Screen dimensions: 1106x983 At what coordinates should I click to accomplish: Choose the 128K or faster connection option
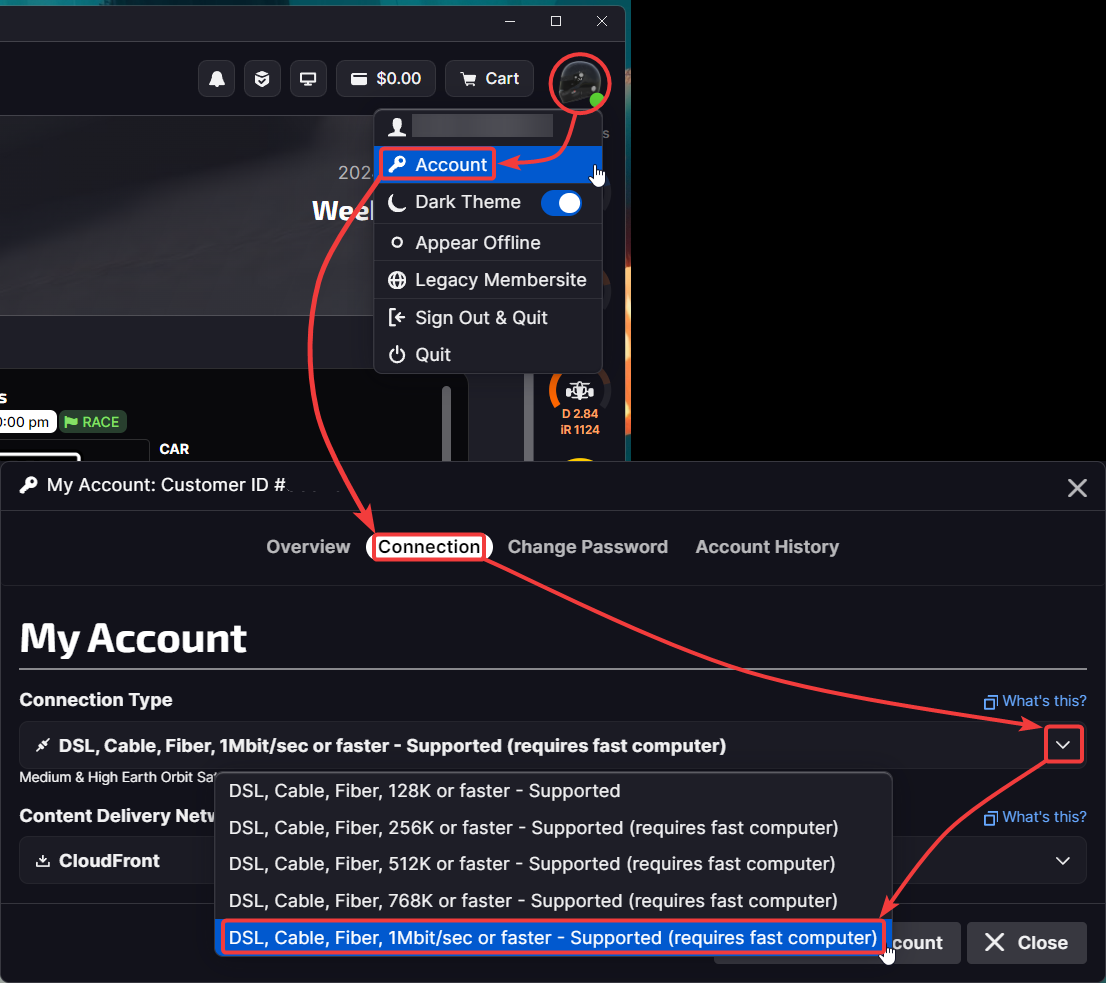(424, 791)
